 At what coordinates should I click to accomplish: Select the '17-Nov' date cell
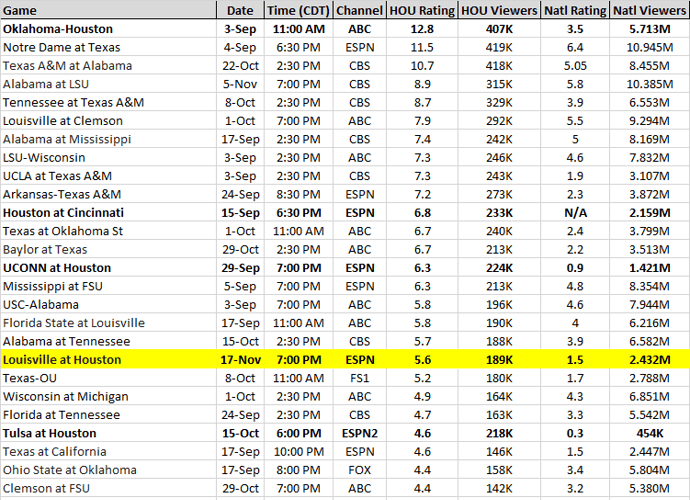(x=240, y=360)
